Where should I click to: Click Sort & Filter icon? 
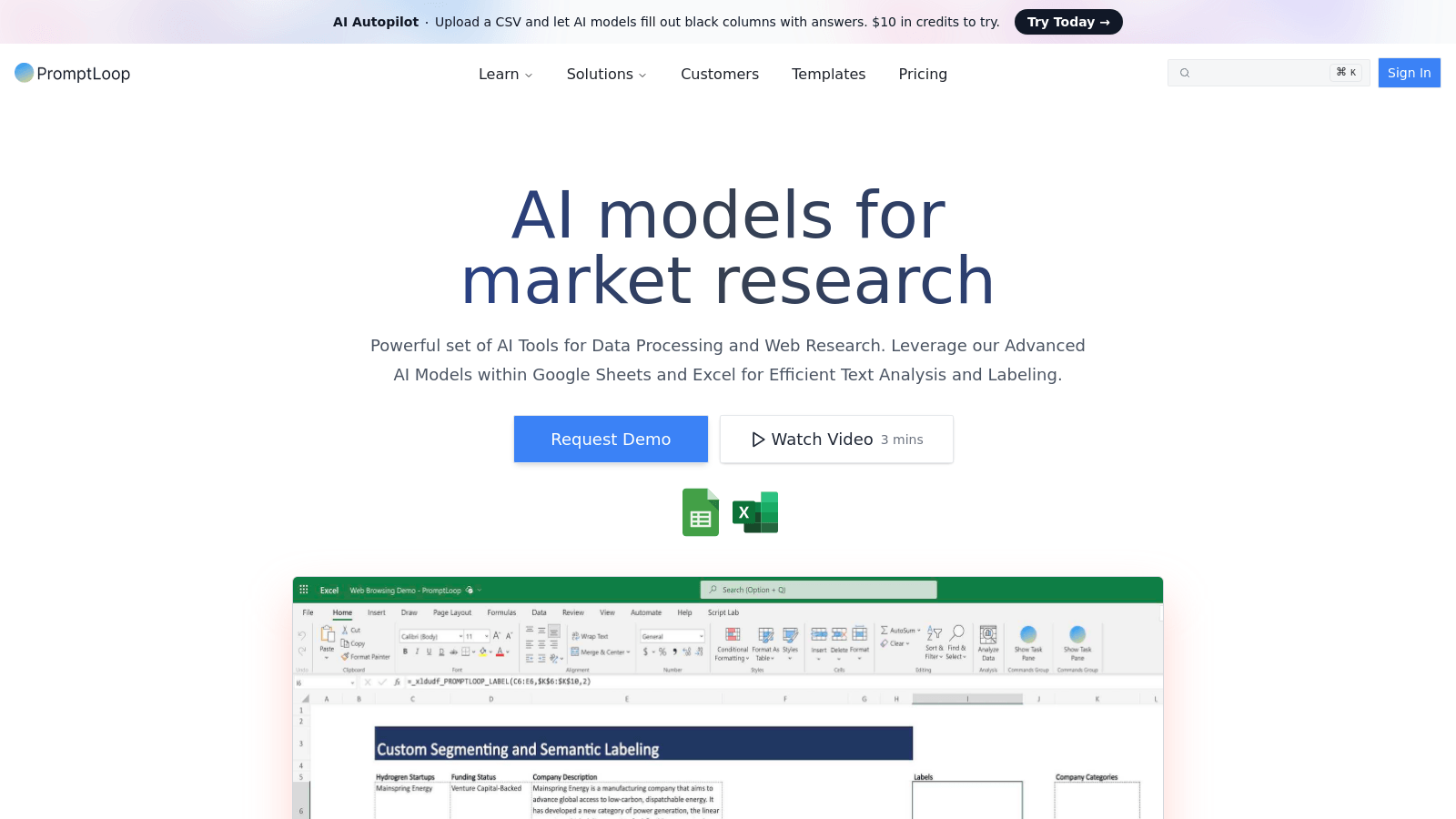[x=935, y=632]
